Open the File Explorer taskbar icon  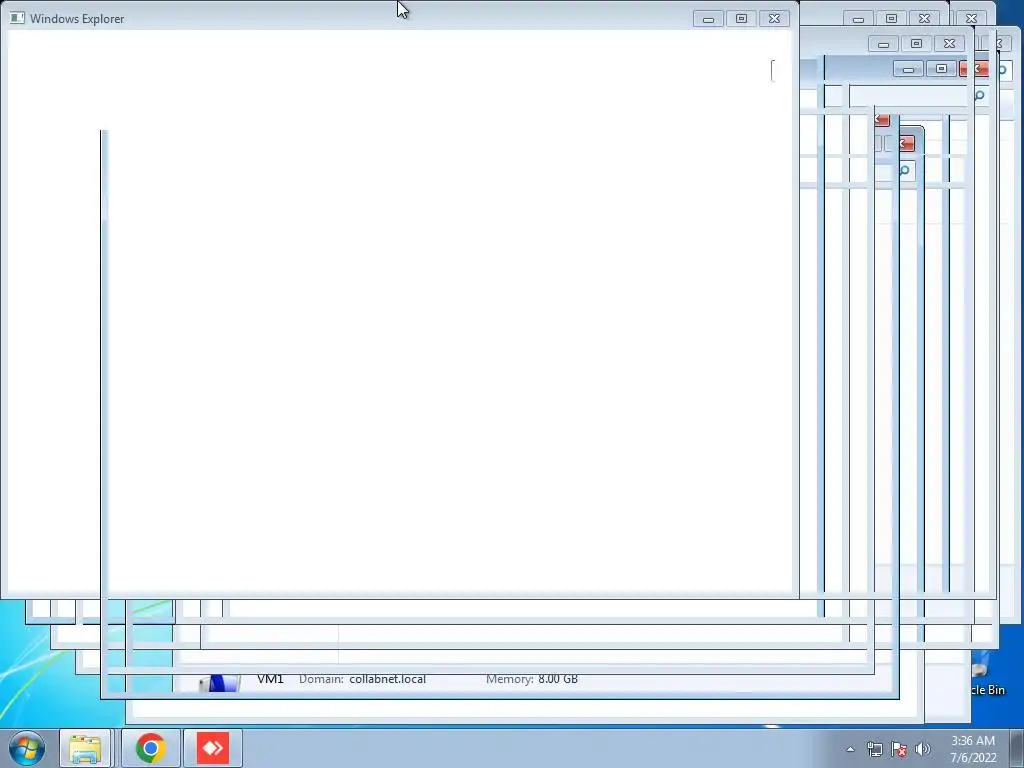point(86,748)
